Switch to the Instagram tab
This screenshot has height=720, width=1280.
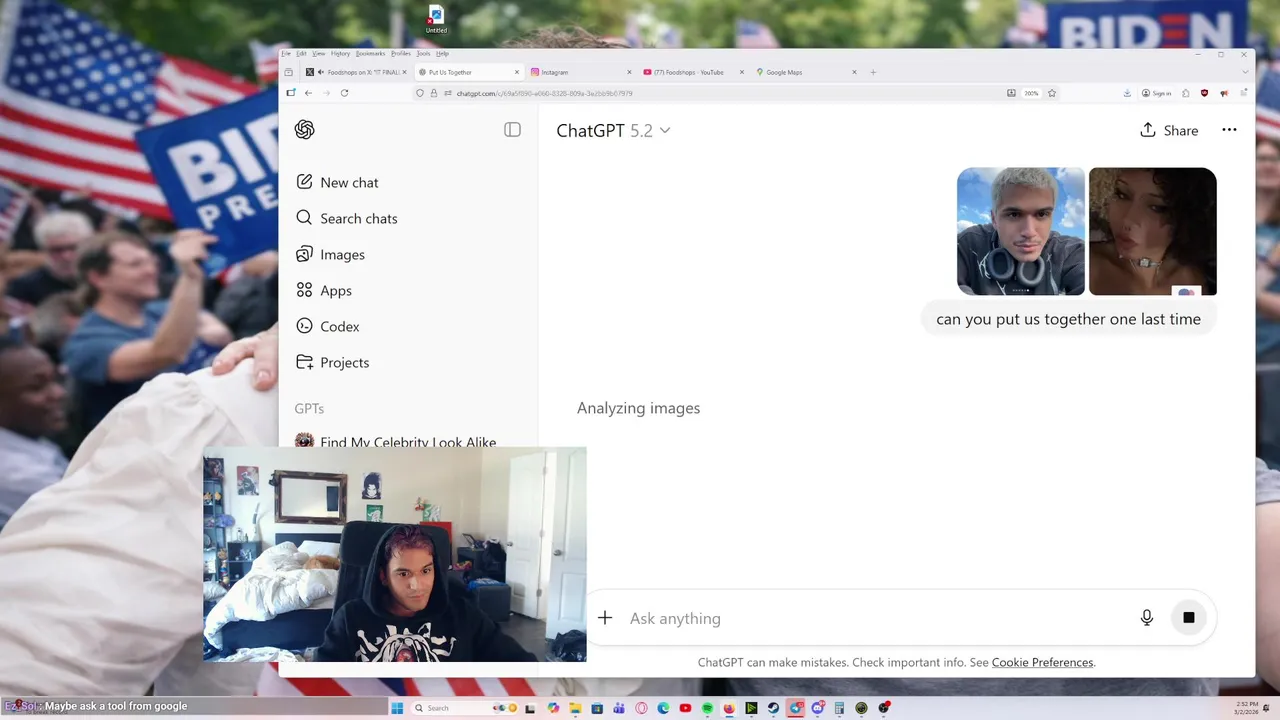(580, 72)
